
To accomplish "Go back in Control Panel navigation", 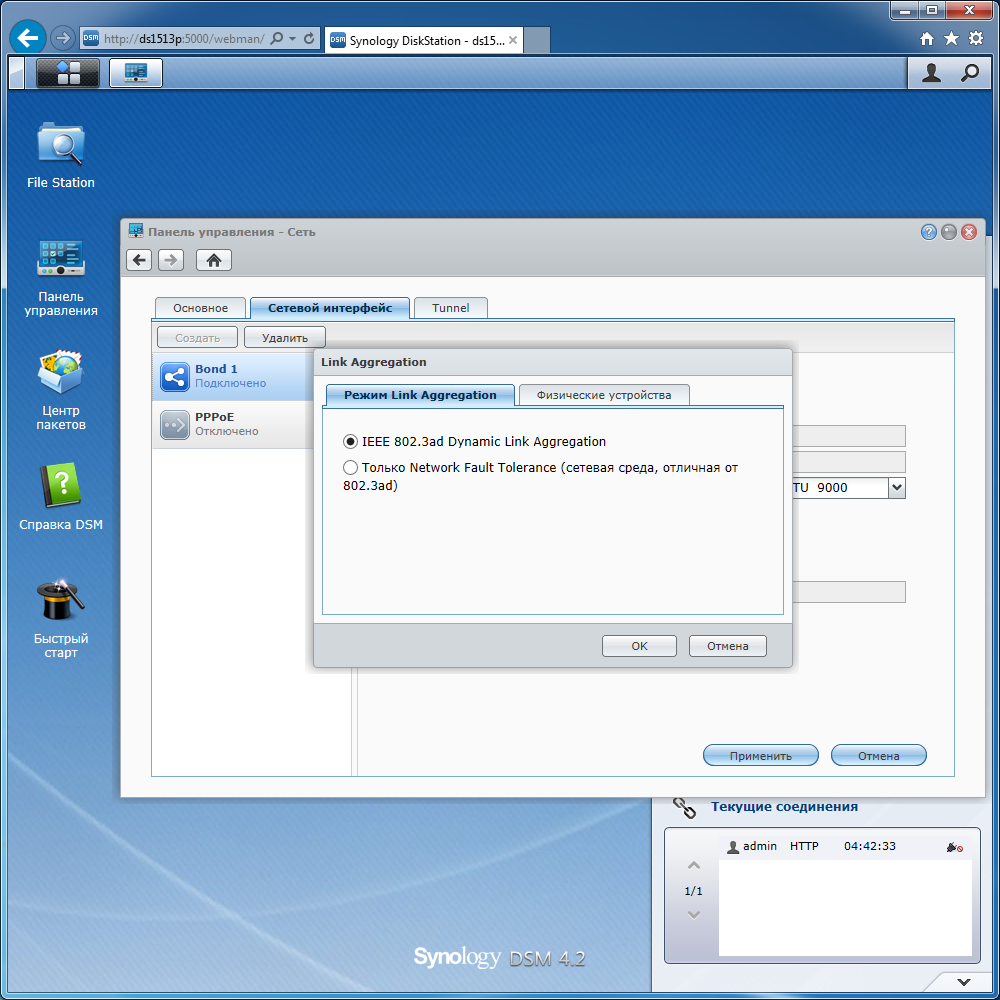I will click(139, 260).
